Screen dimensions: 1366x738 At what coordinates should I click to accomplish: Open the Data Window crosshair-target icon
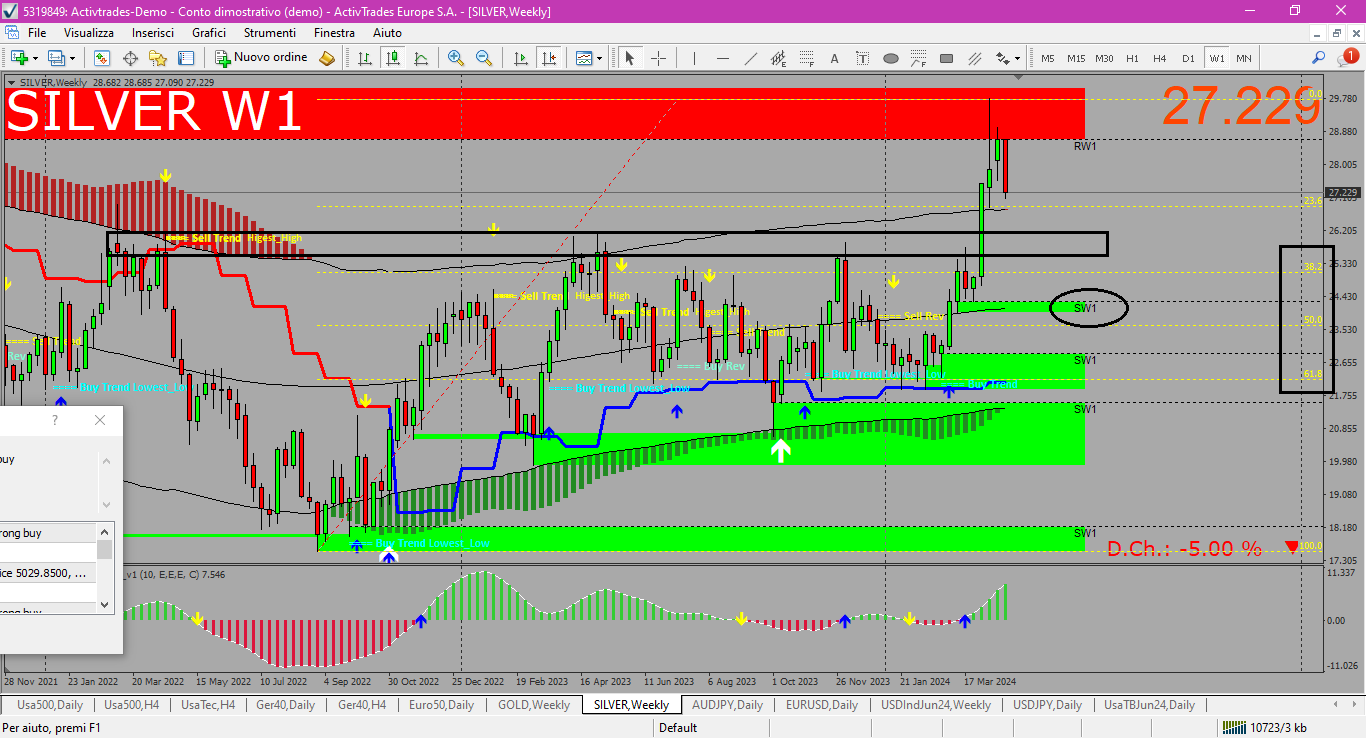tap(130, 58)
